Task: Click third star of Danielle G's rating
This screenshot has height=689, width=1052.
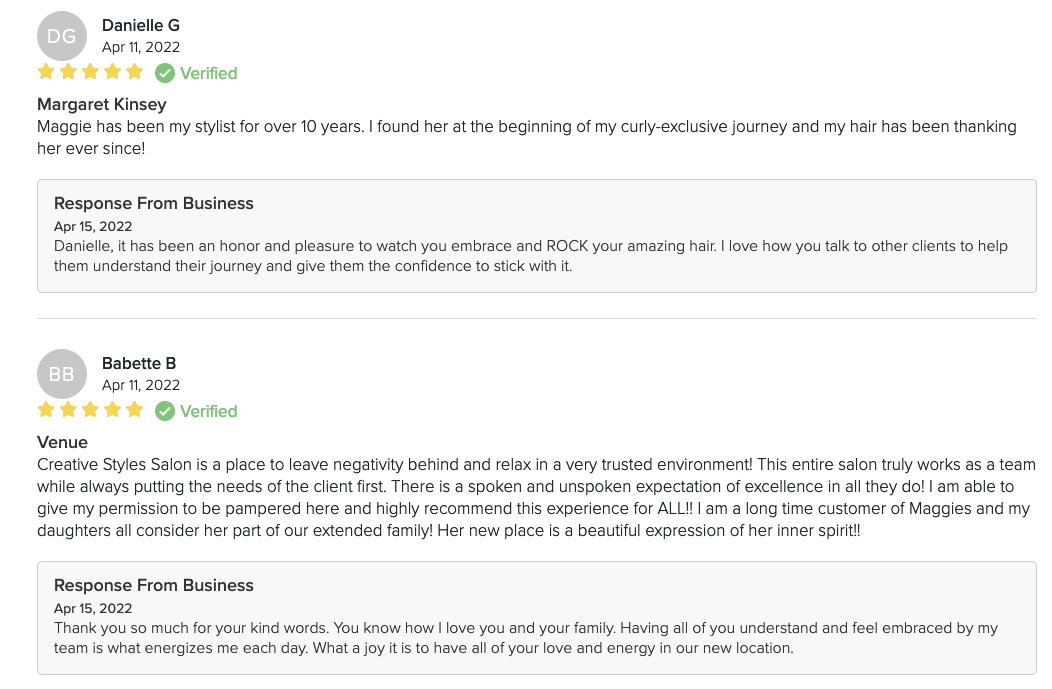Action: pyautogui.click(x=90, y=72)
